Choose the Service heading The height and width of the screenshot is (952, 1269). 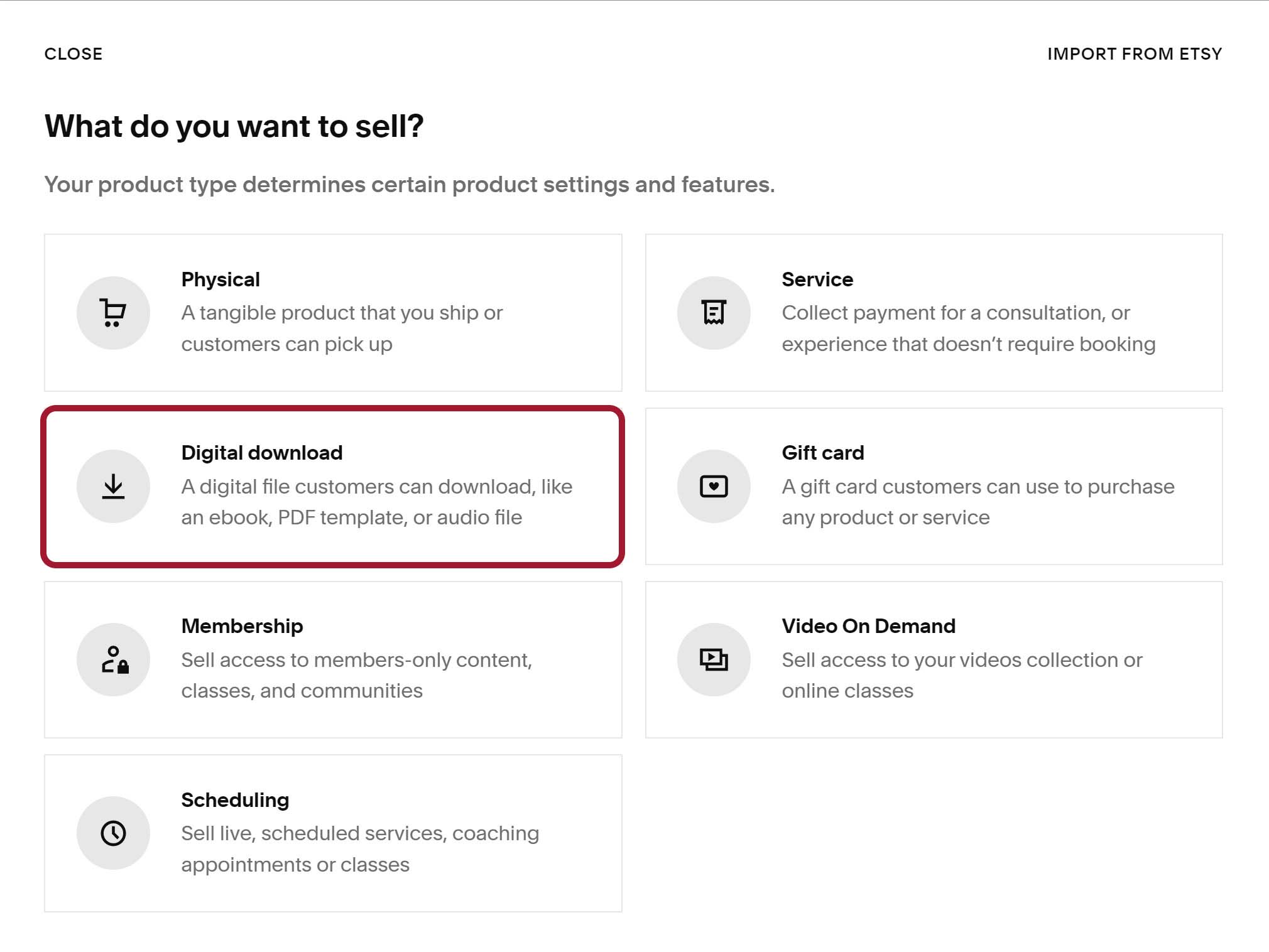(x=817, y=279)
